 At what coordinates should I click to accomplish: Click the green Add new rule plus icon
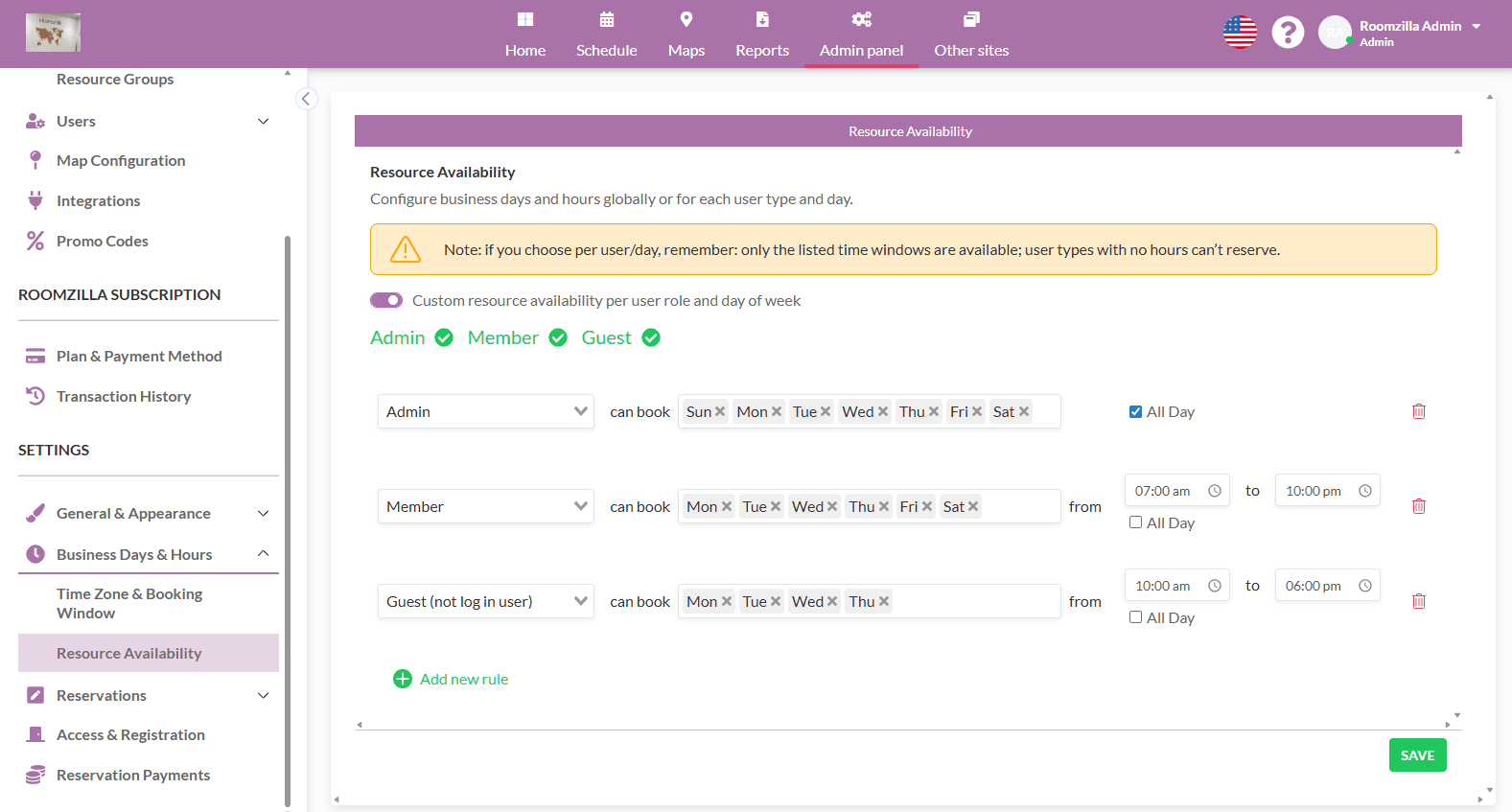click(403, 679)
